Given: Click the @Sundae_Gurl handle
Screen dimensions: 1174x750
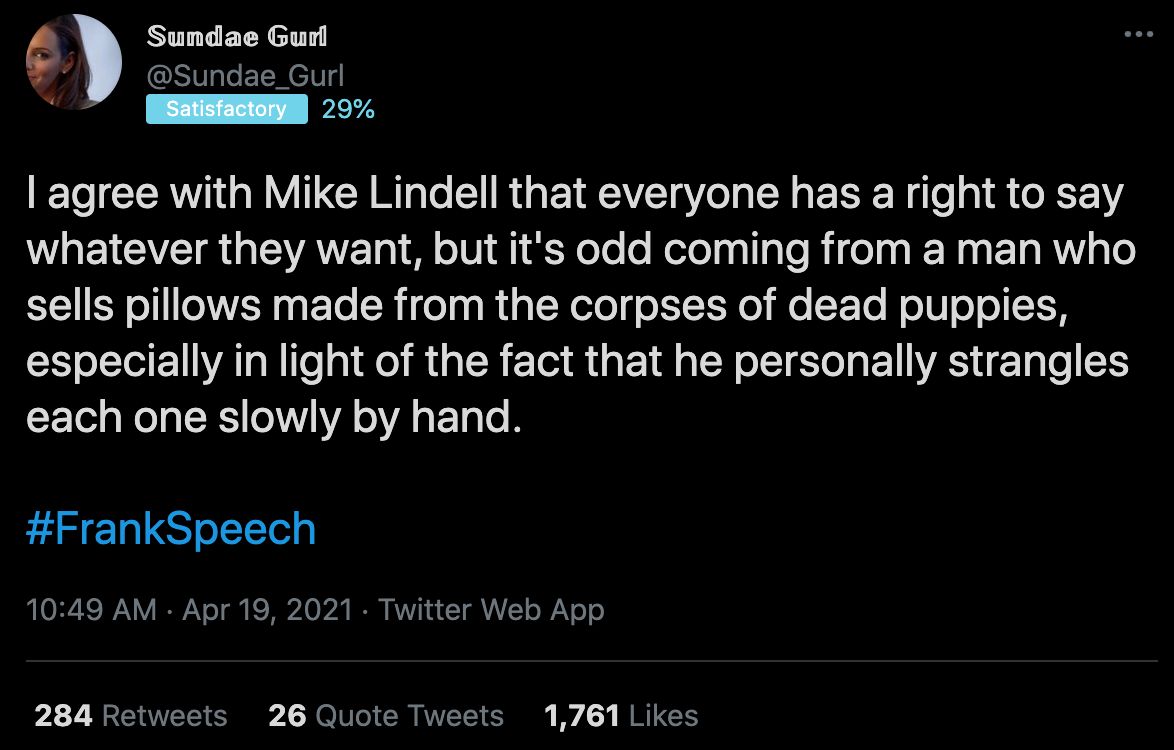Looking at the screenshot, I should pos(245,74).
